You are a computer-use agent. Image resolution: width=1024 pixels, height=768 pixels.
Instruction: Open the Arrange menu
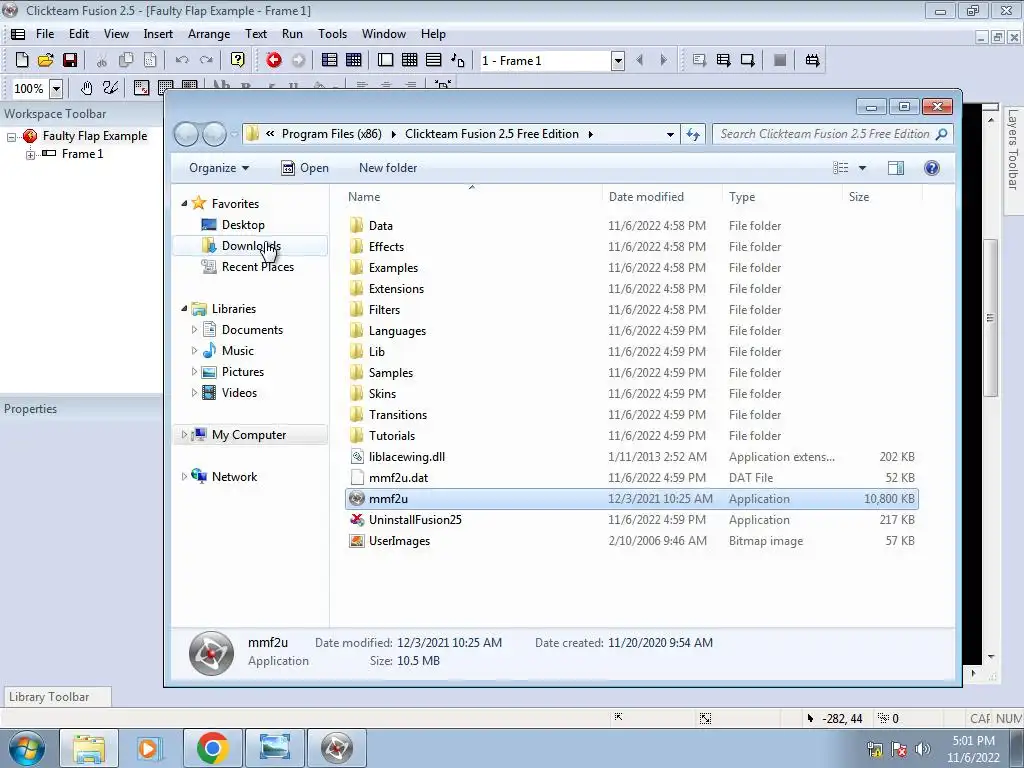coord(209,34)
